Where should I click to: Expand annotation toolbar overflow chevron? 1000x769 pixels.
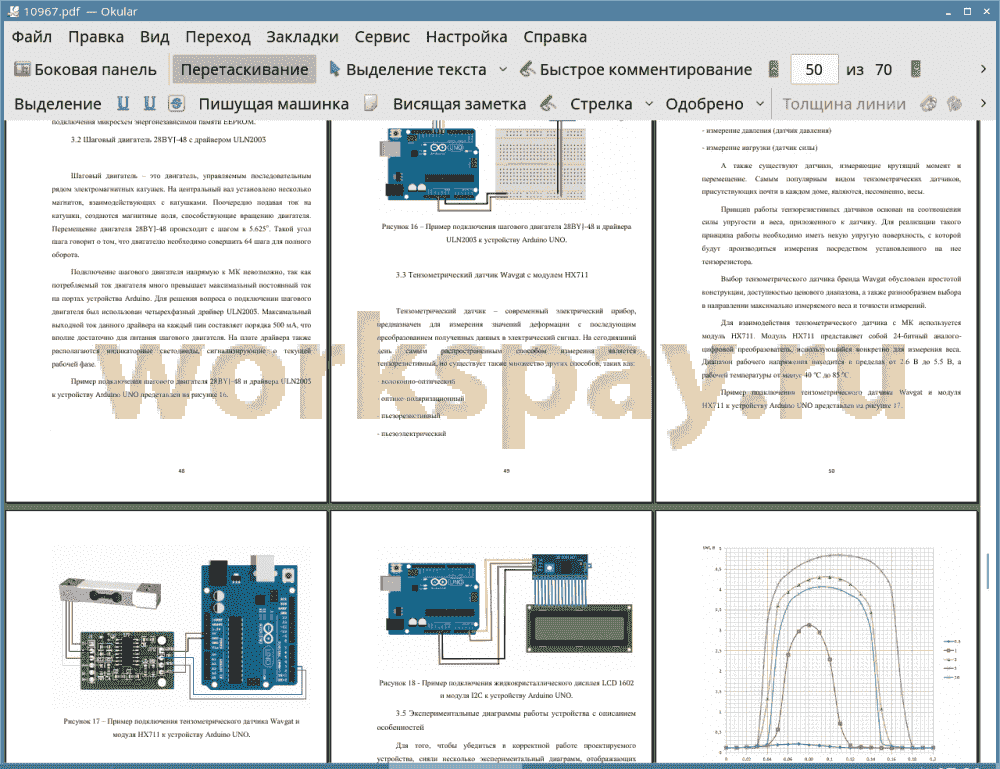click(983, 103)
